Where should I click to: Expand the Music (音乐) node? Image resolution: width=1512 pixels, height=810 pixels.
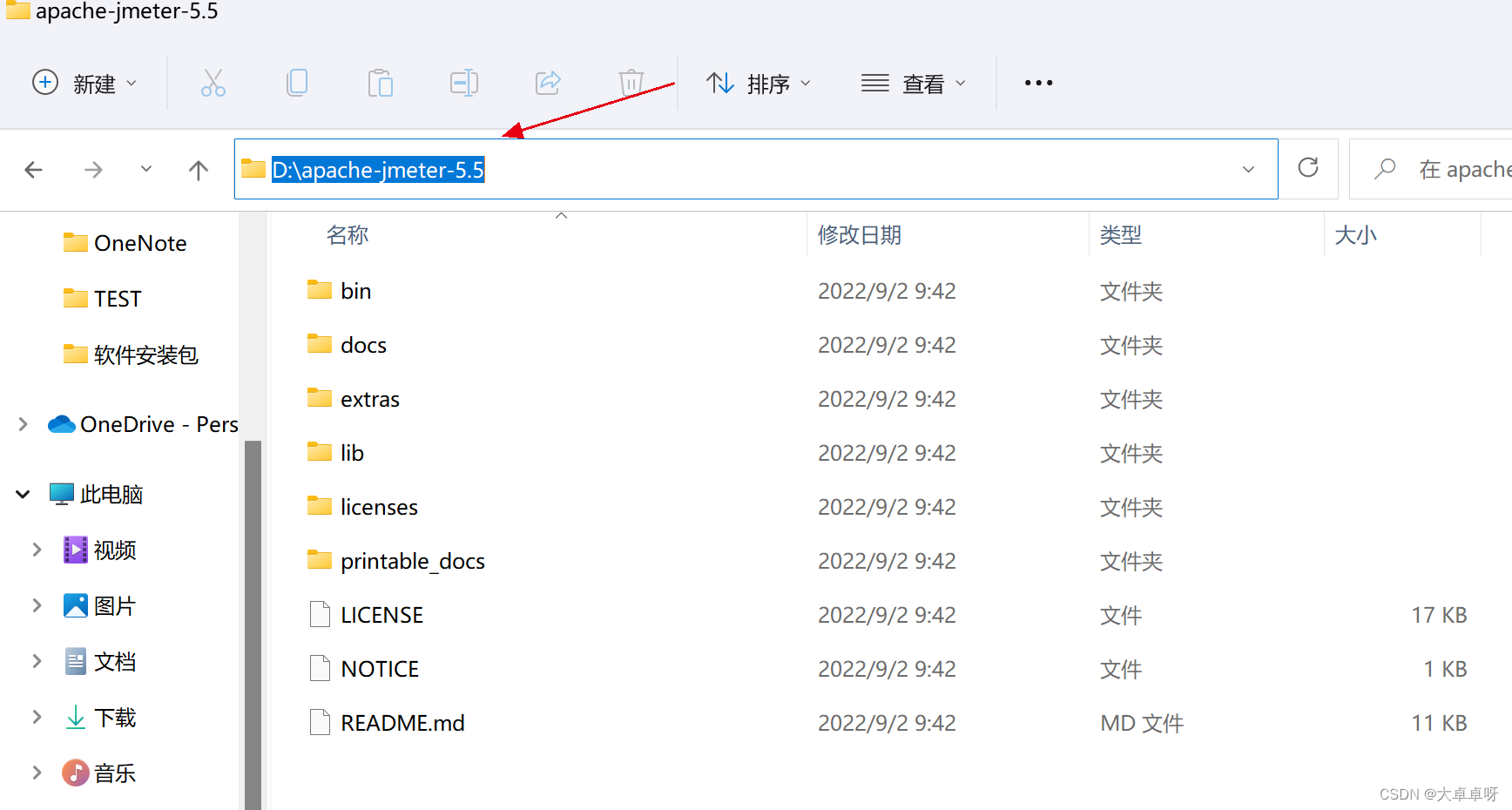pos(37,773)
